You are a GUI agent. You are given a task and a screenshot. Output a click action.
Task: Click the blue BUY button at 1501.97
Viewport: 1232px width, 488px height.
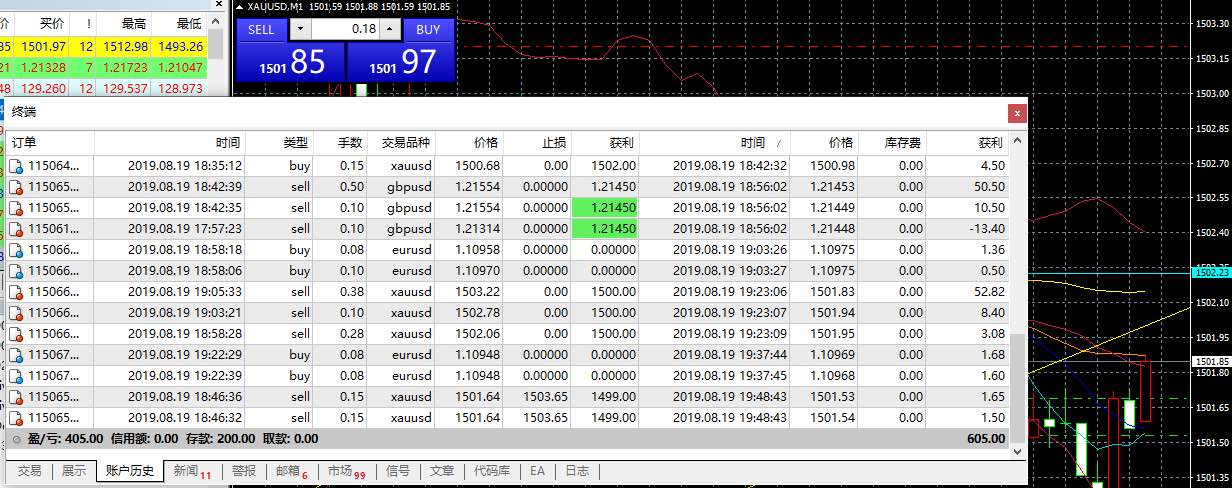(400, 62)
